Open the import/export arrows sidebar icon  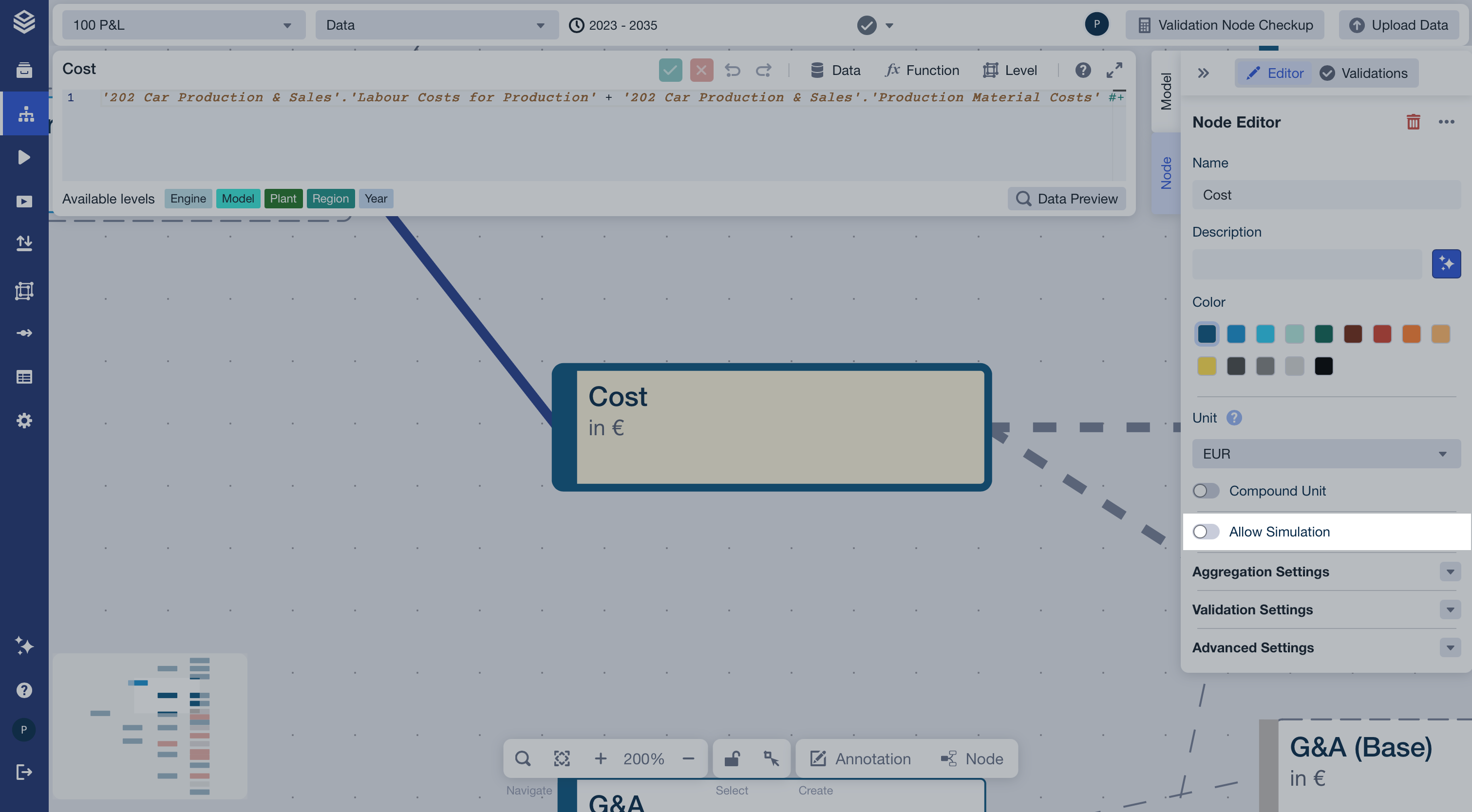[24, 244]
